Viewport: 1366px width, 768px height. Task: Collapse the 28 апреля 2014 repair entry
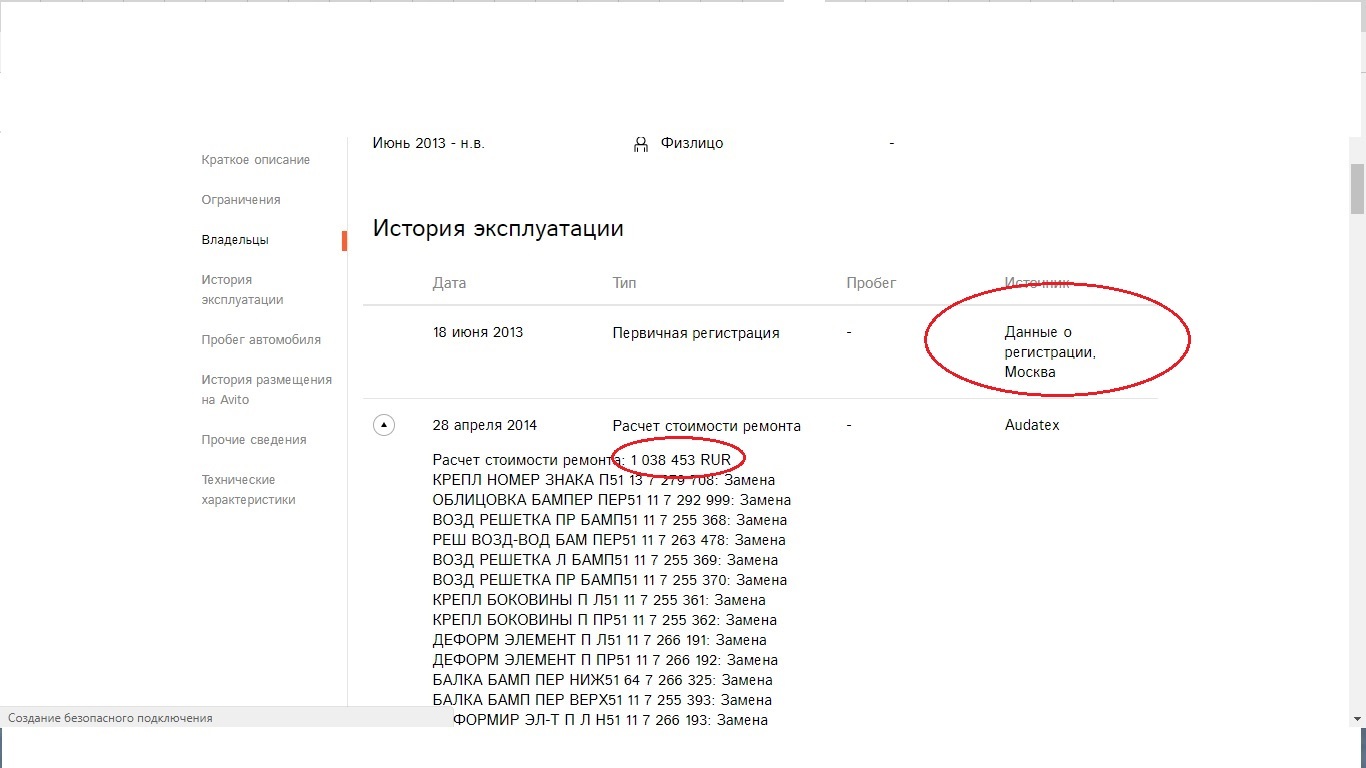[x=383, y=425]
